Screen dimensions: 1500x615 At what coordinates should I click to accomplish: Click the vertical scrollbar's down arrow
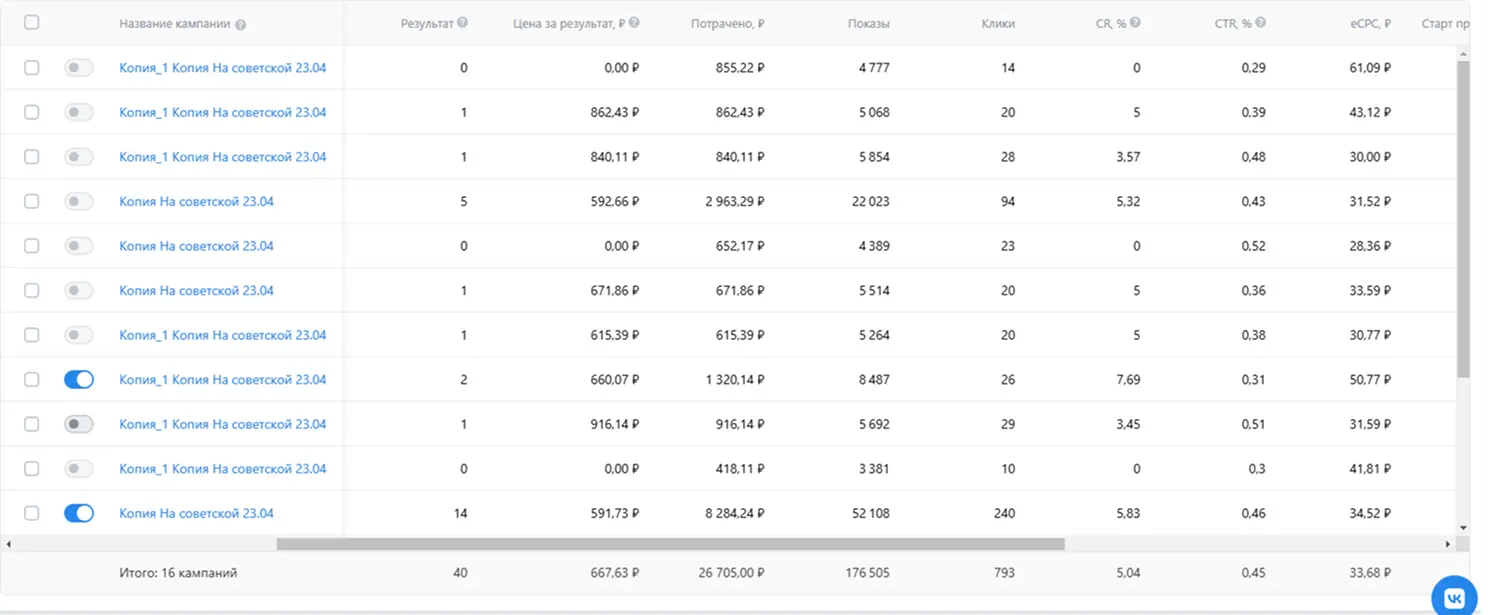1463,527
